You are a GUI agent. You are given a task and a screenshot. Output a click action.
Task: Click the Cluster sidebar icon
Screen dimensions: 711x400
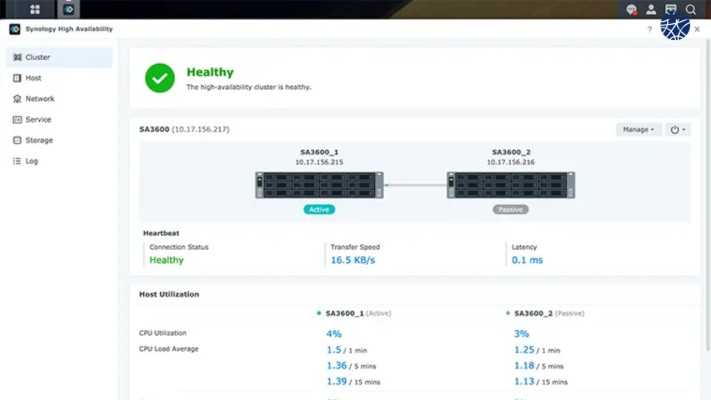pyautogui.click(x=17, y=57)
